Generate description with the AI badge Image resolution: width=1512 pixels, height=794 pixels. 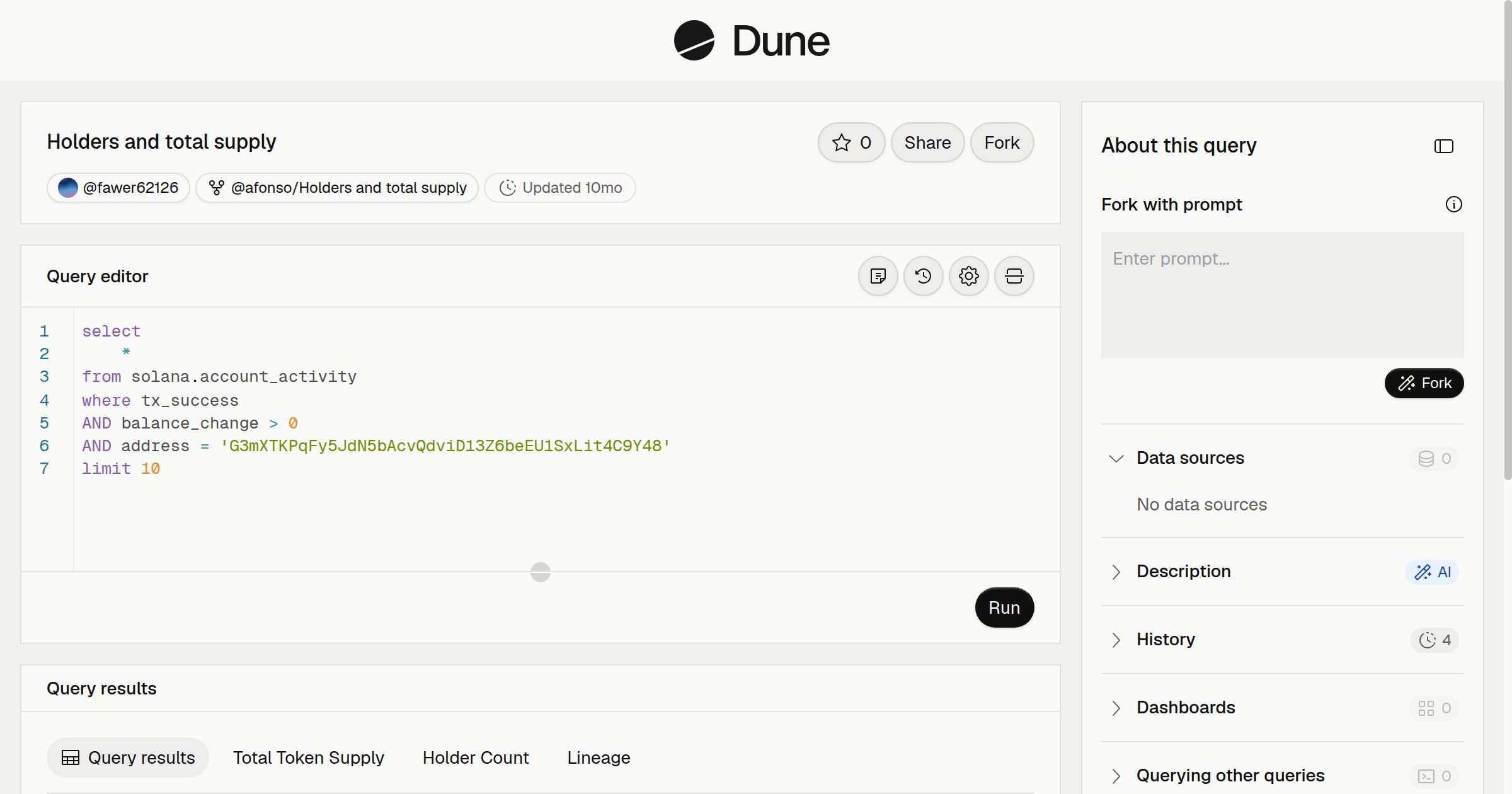(1432, 572)
